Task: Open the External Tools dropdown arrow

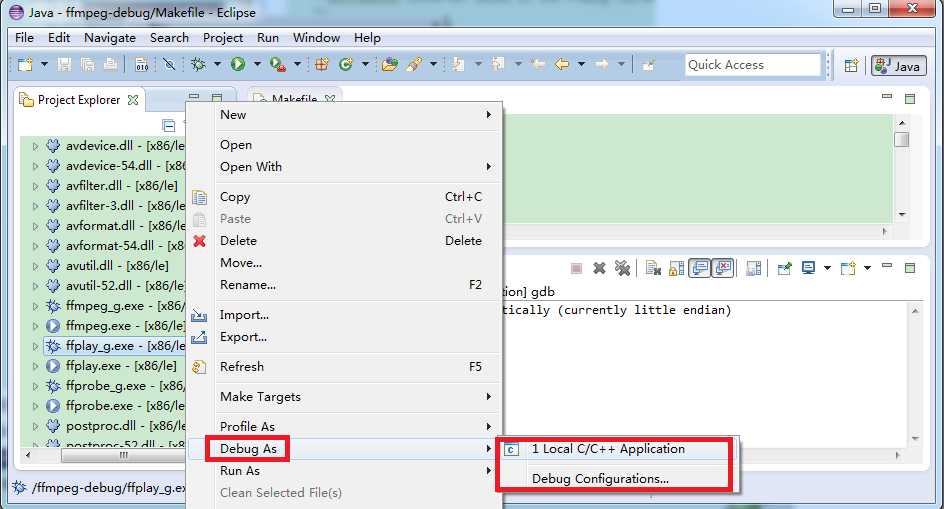Action: pos(297,64)
